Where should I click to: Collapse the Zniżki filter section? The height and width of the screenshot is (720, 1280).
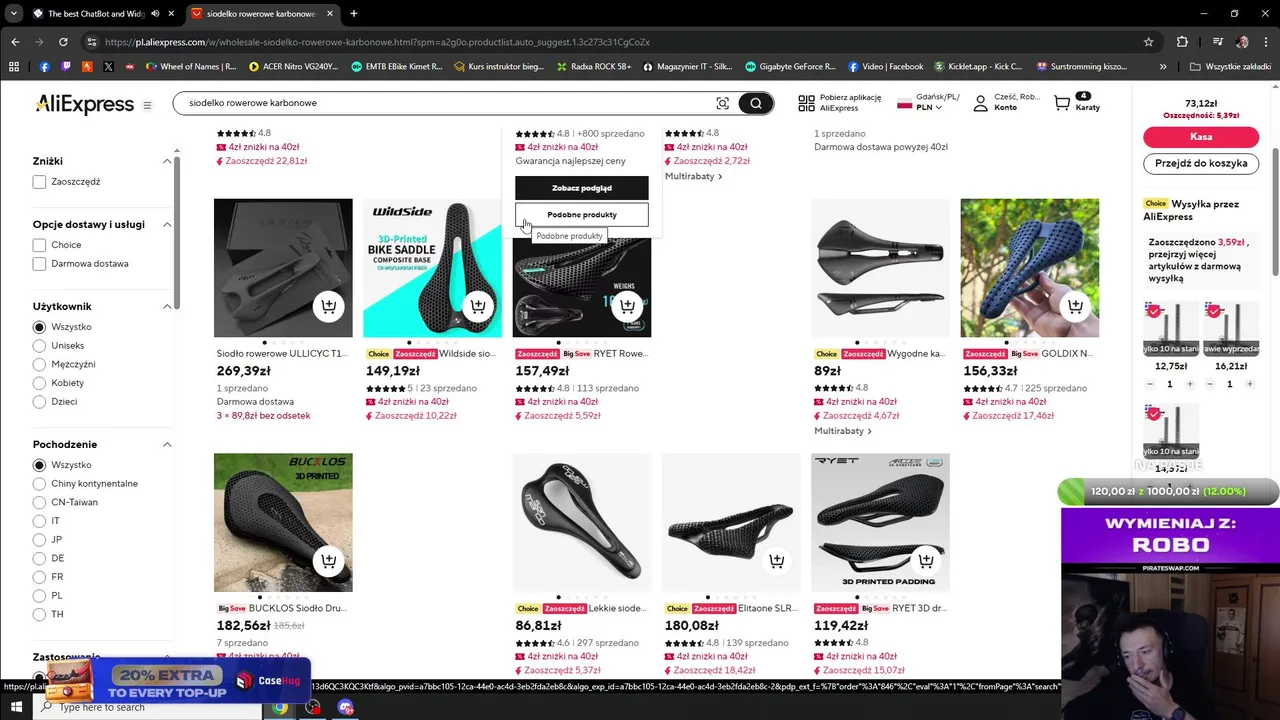167,161
